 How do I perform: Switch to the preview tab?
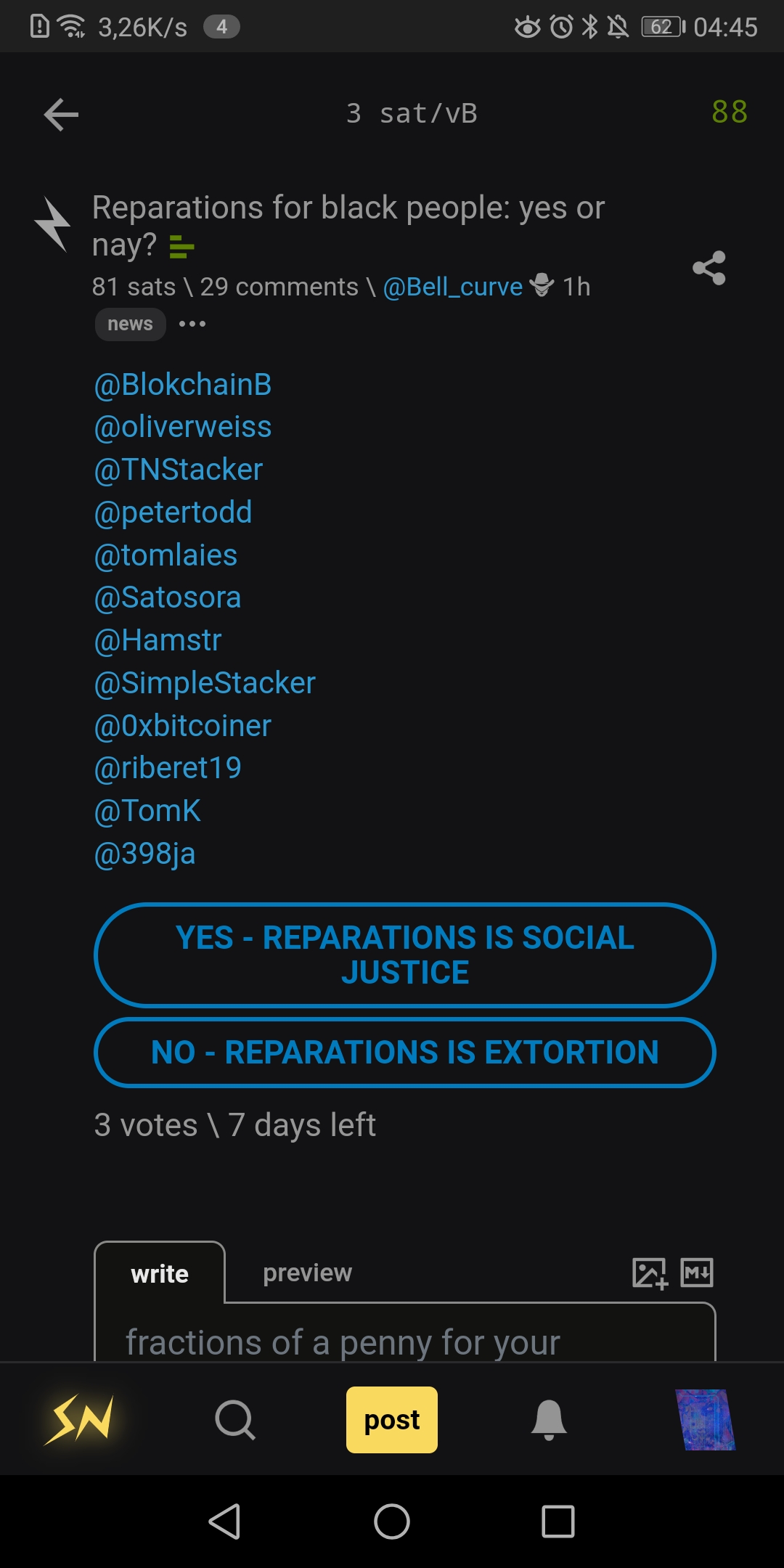[307, 1273]
